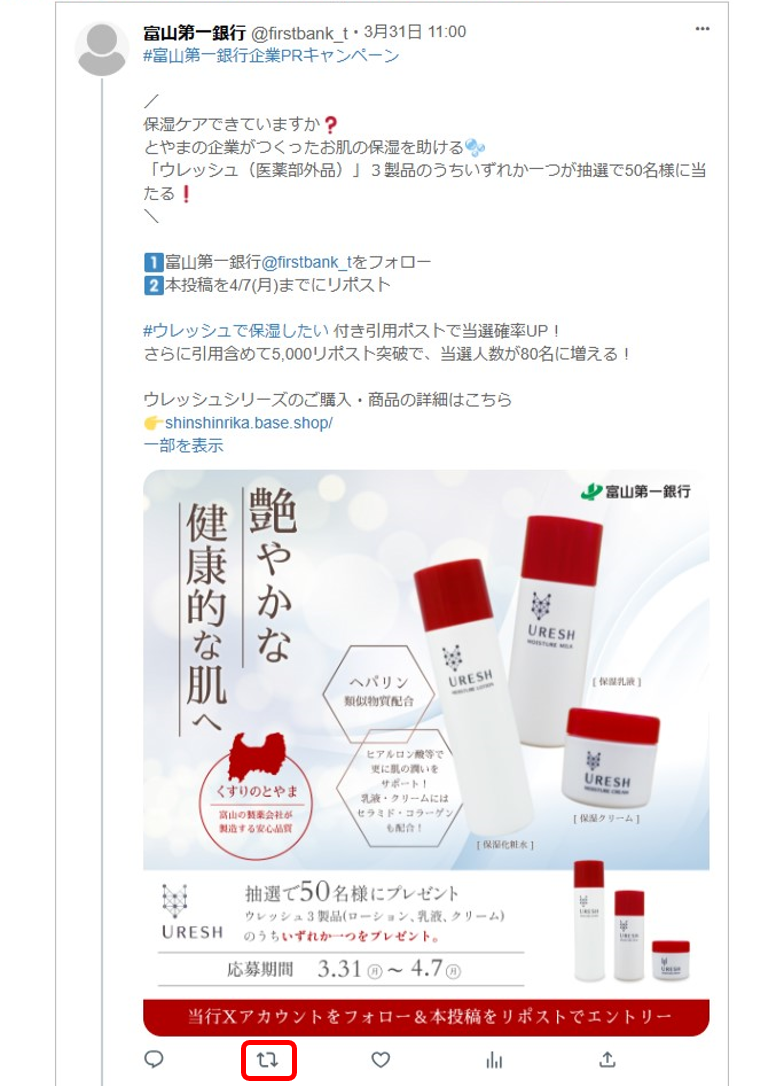Image resolution: width=784 pixels, height=1086 pixels.
Task: Open the URESH campaign image
Action: coord(426,753)
